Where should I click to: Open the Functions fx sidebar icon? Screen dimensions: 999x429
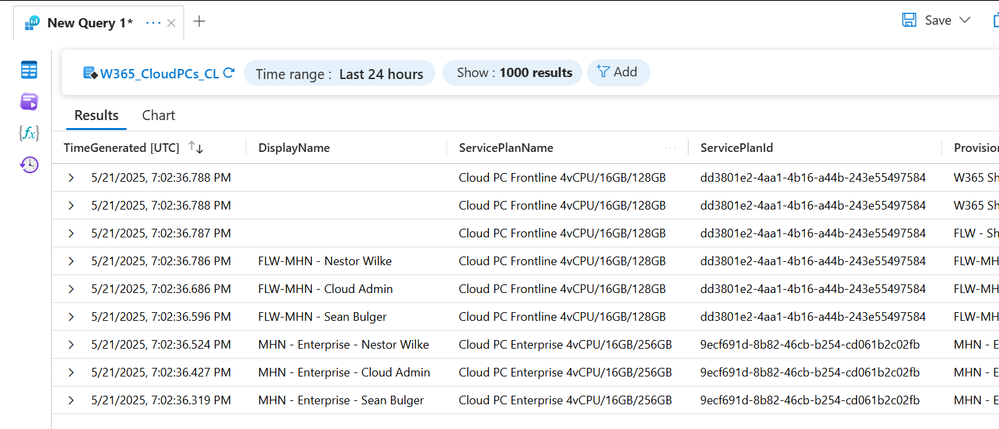(29, 133)
